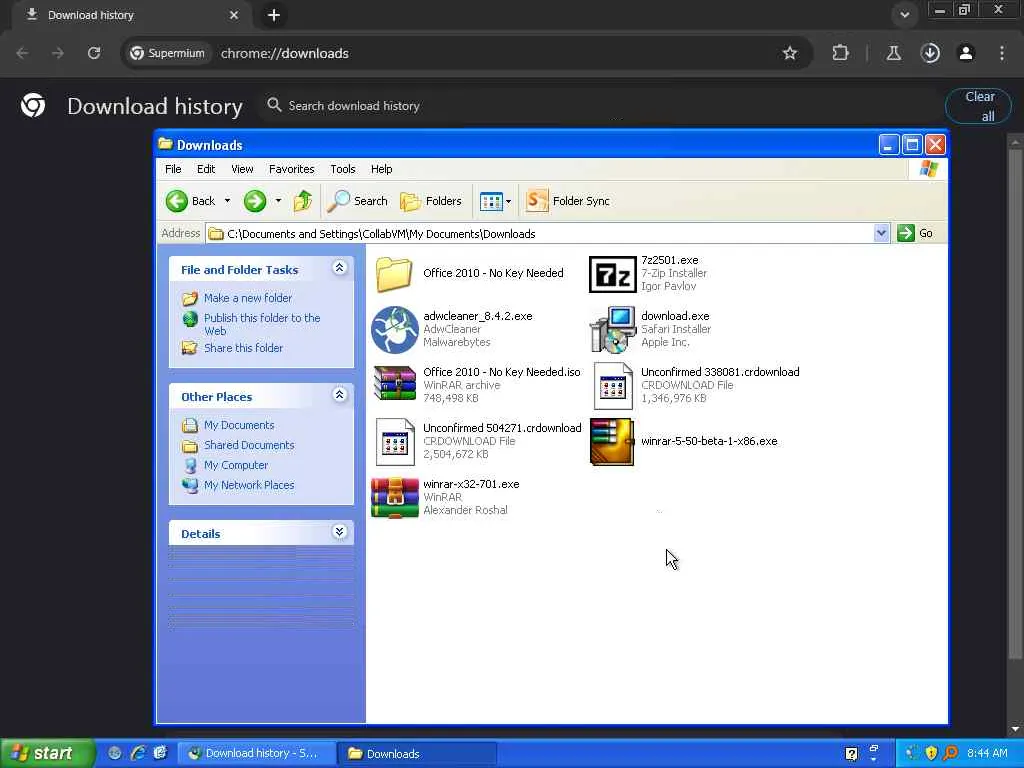Open the Views dropdown arrow
The height and width of the screenshot is (768, 1024).
508,202
